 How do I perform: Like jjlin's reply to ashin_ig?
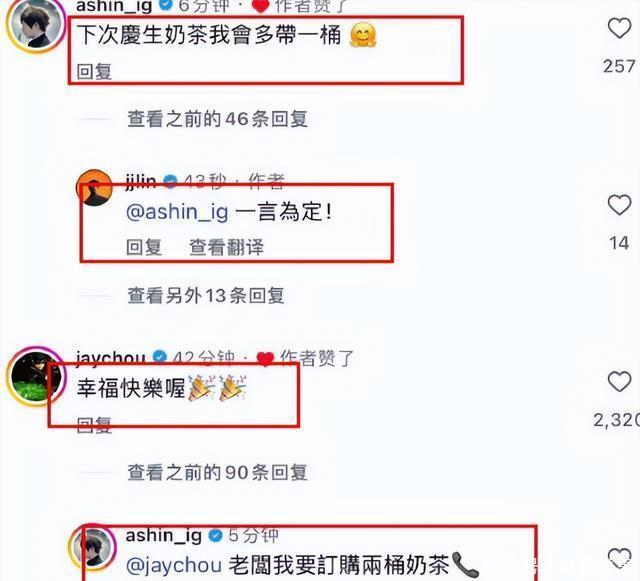pos(619,205)
